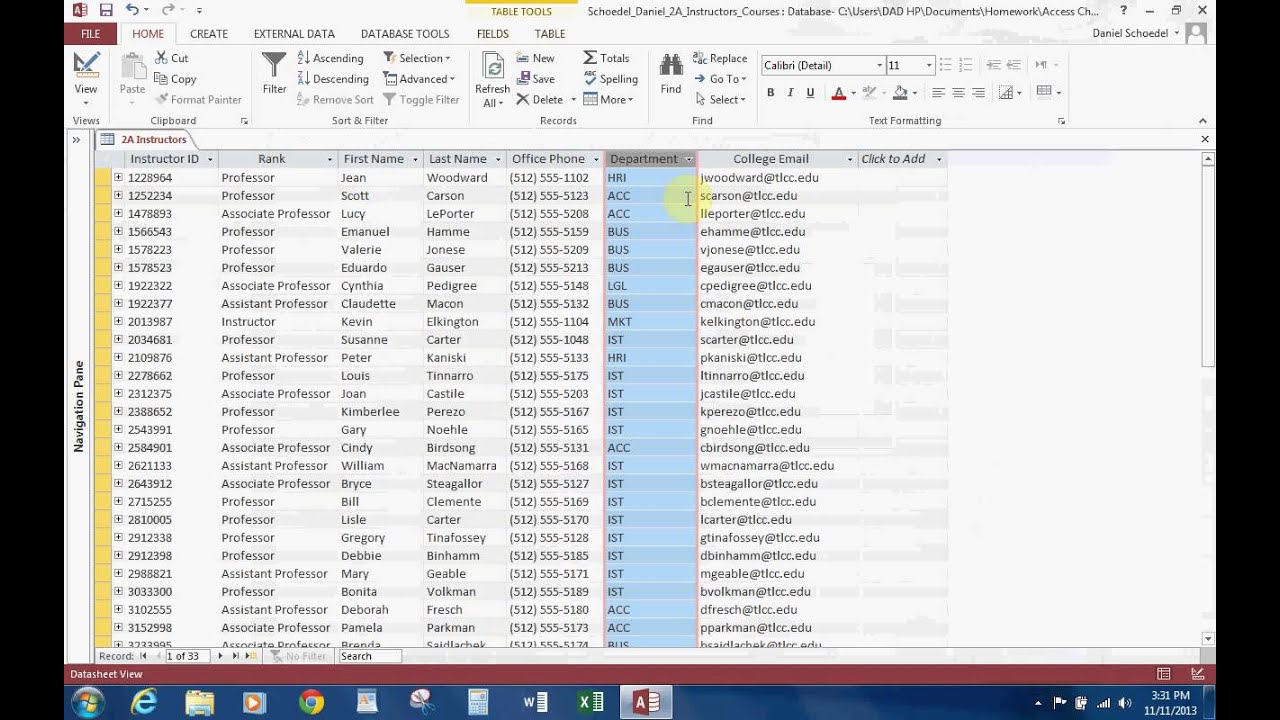Sort the column Descending
The width and height of the screenshot is (1280, 720).
333,79
